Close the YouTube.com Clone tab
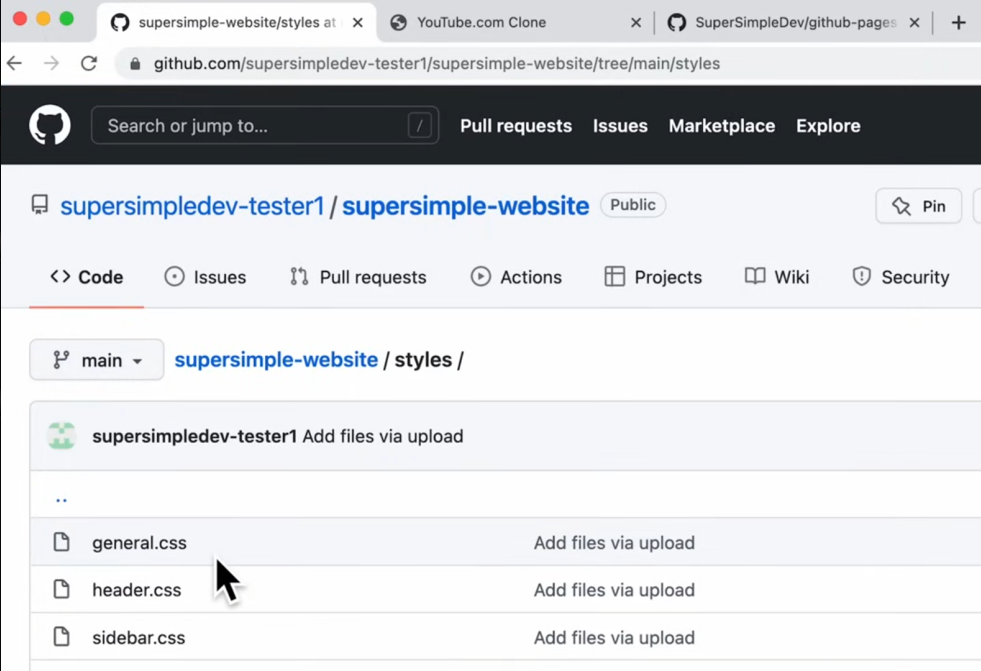981x671 pixels. (x=636, y=23)
